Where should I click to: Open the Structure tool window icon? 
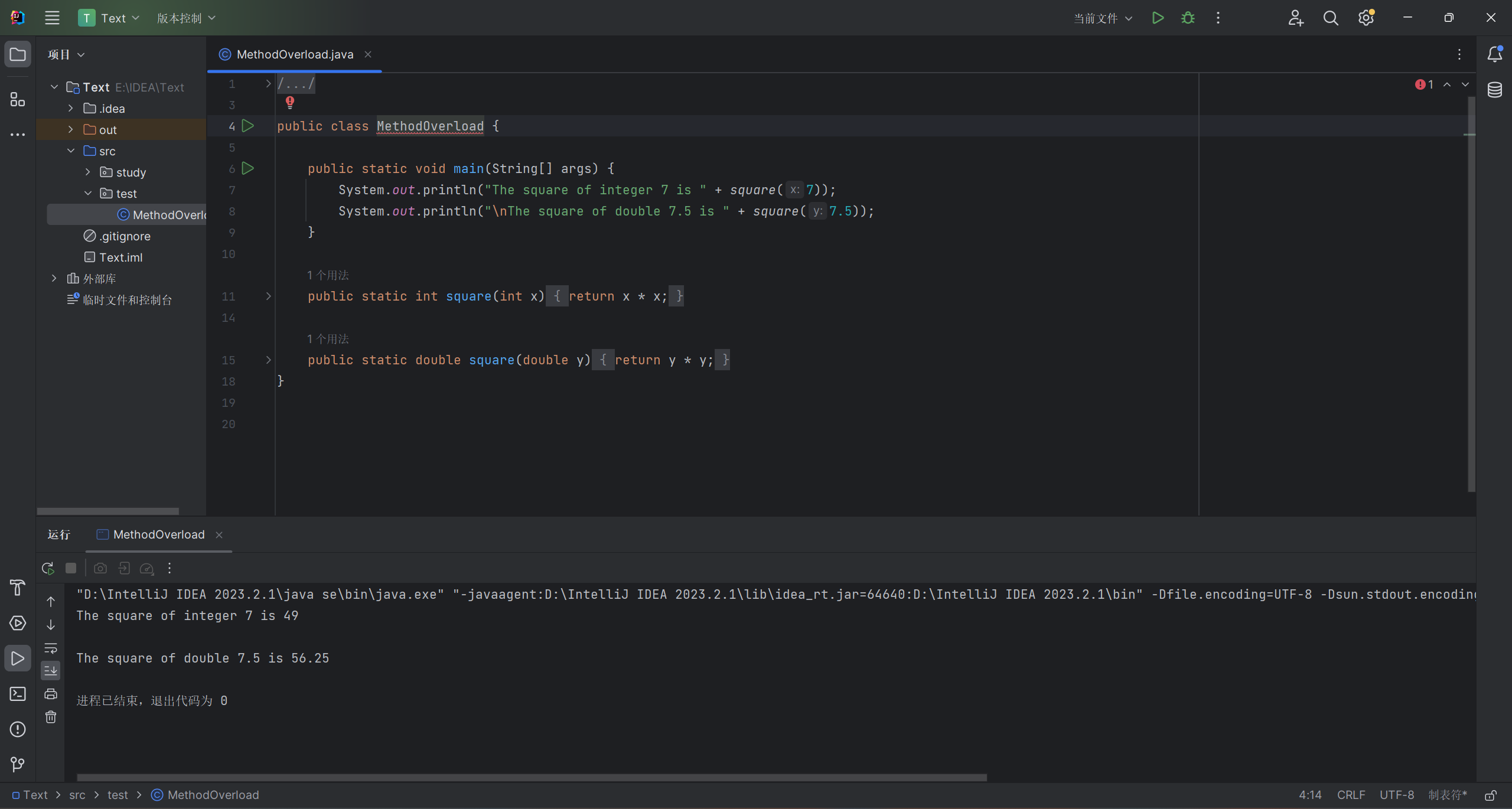pyautogui.click(x=18, y=99)
